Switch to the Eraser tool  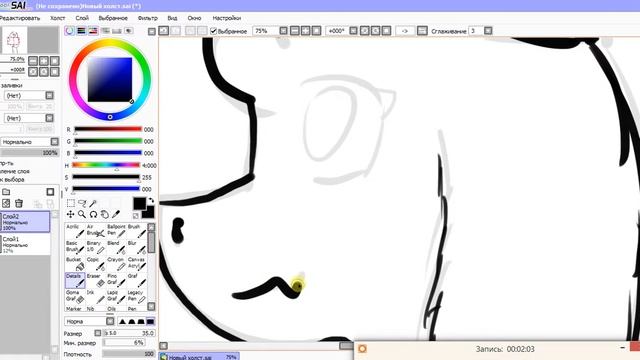pos(96,280)
